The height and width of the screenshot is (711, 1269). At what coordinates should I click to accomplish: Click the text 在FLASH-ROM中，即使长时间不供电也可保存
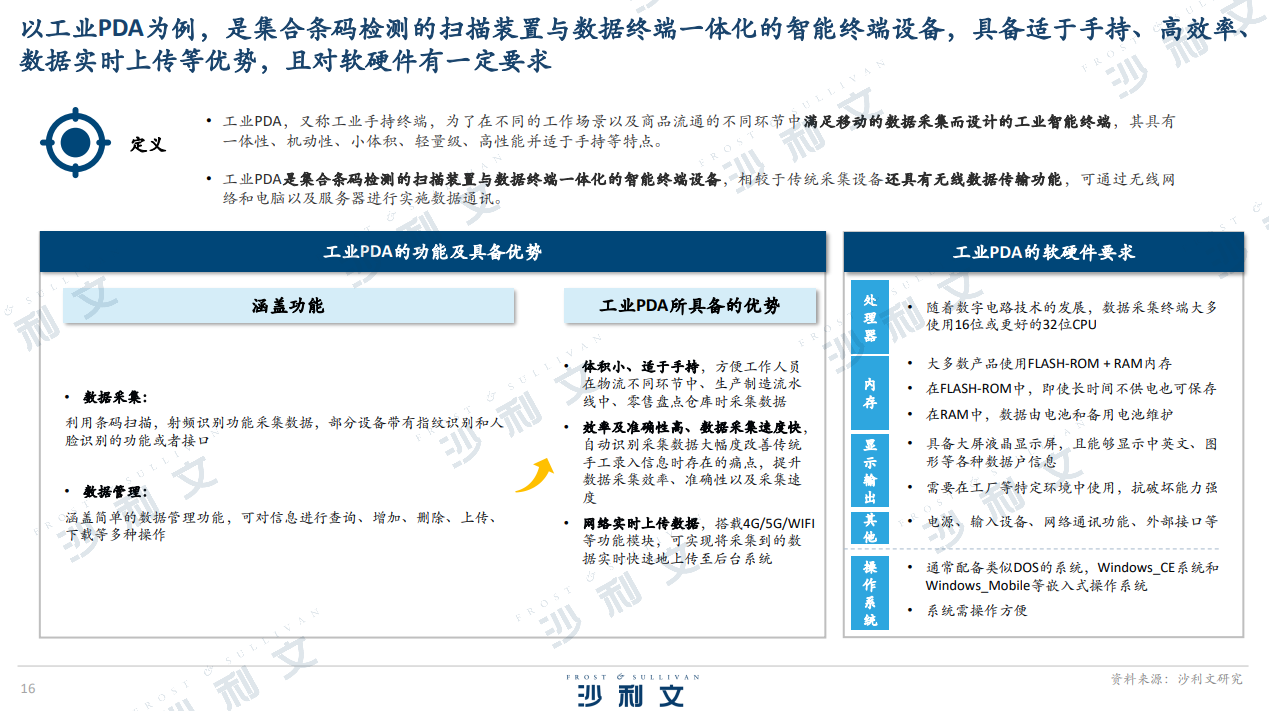[x=1072, y=389]
